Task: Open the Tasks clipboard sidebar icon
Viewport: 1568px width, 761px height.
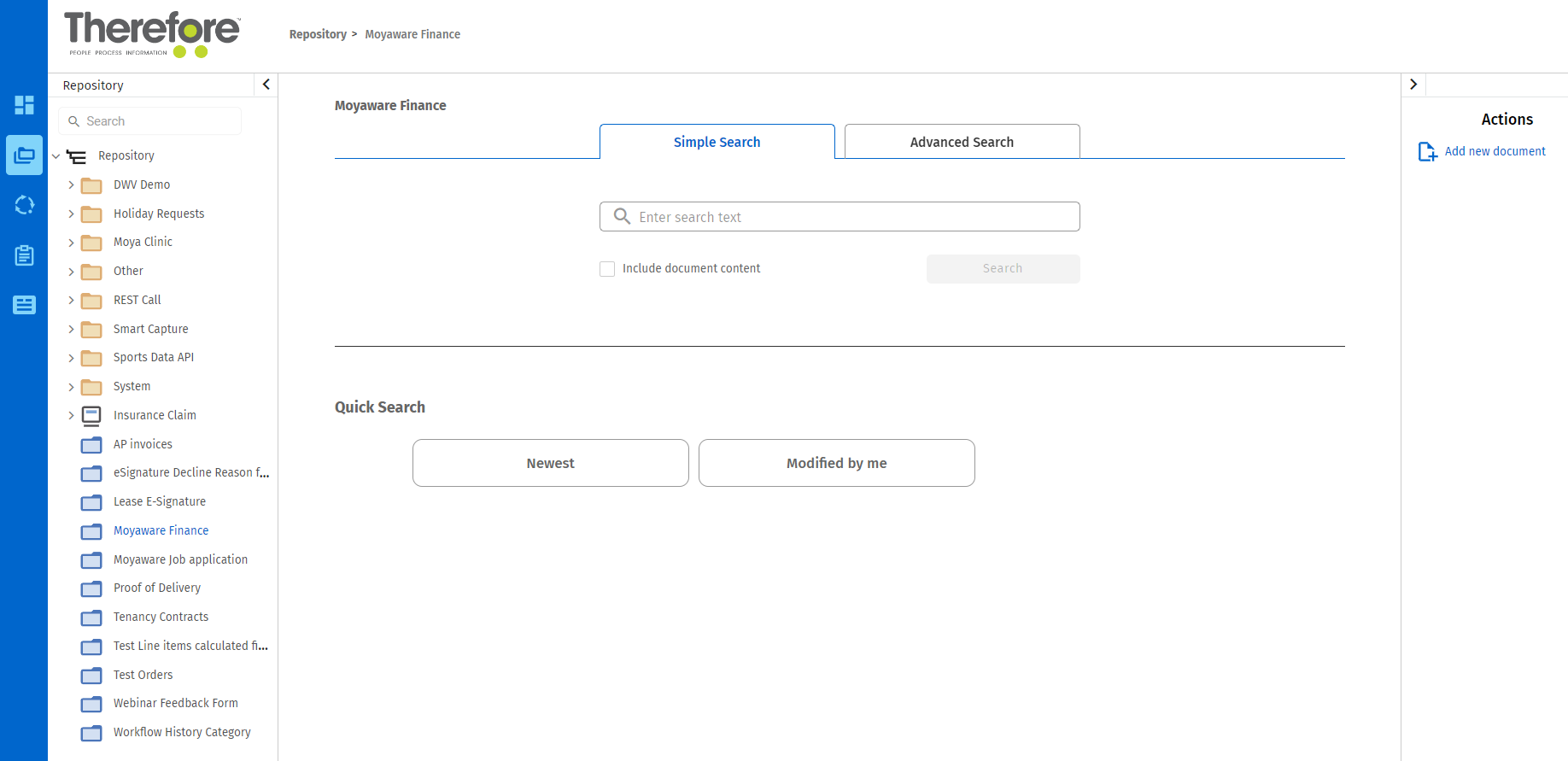Action: [24, 255]
